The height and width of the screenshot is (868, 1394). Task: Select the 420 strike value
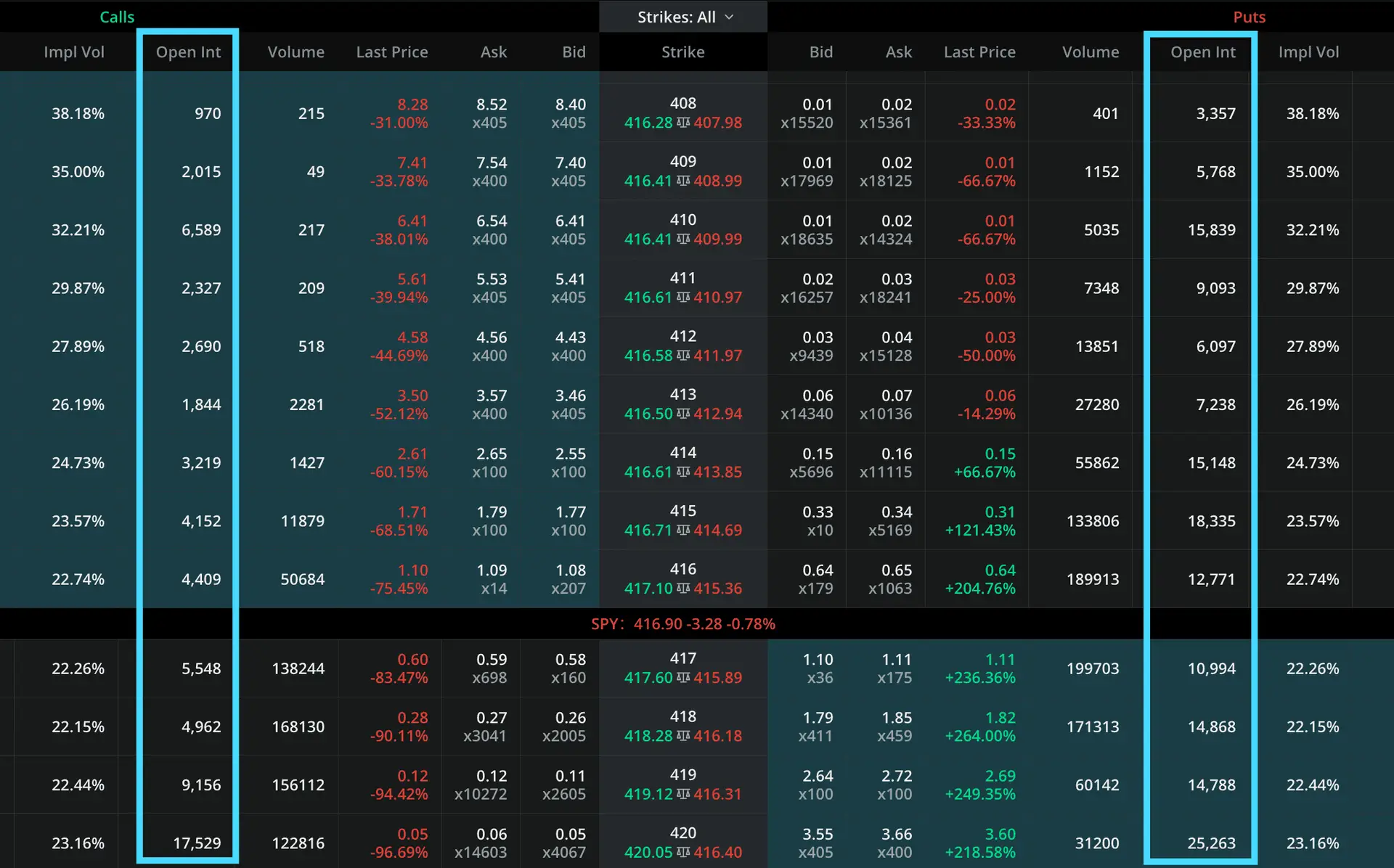(x=683, y=833)
